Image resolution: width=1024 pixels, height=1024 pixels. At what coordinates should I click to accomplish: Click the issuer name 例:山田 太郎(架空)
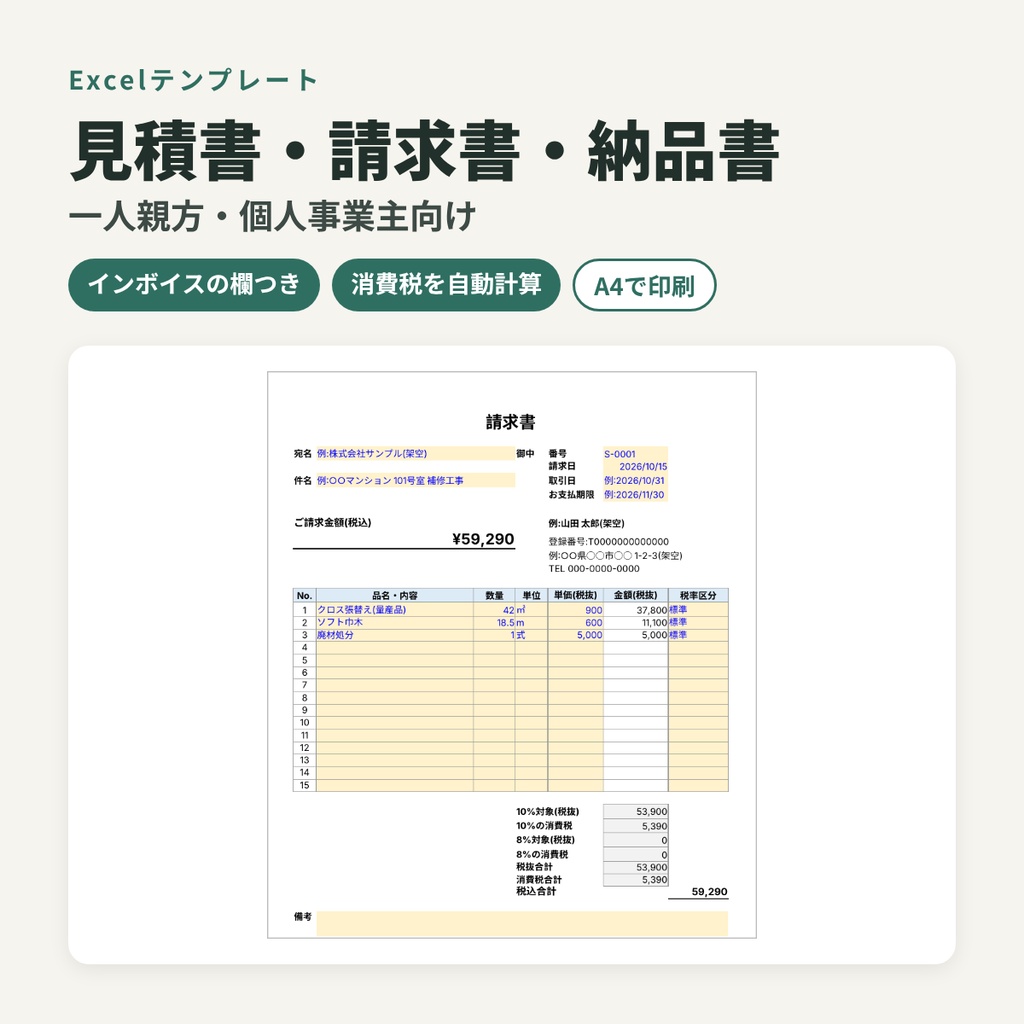tap(586, 523)
